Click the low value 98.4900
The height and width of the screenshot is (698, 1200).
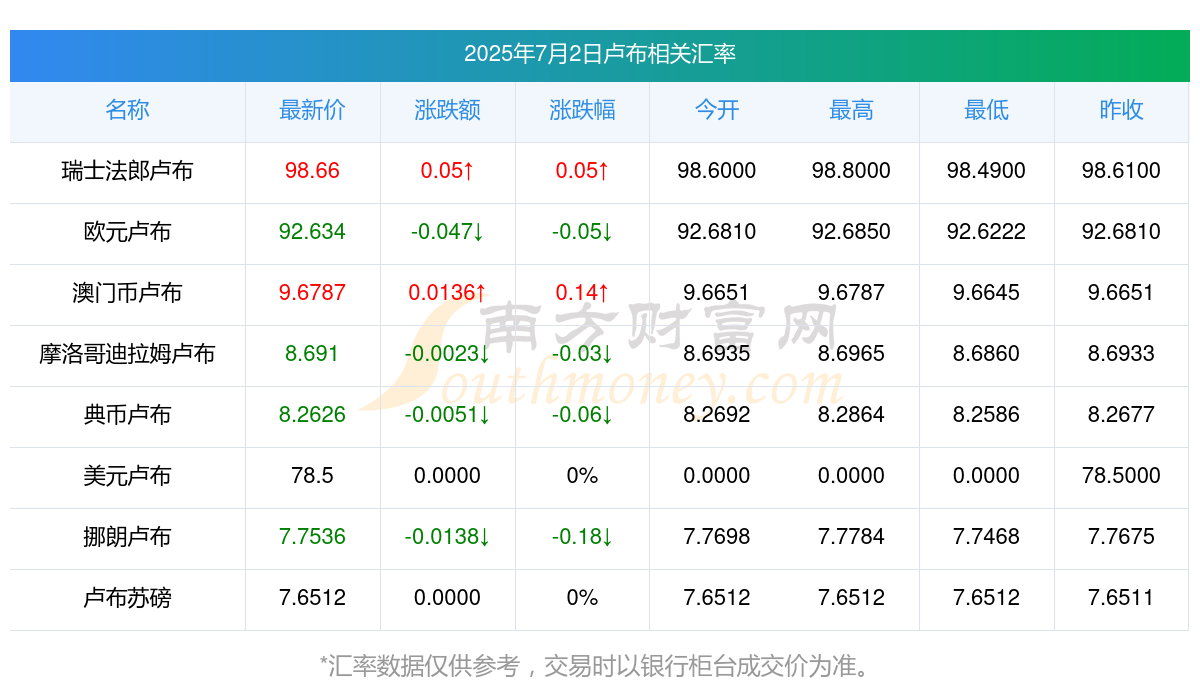point(986,171)
